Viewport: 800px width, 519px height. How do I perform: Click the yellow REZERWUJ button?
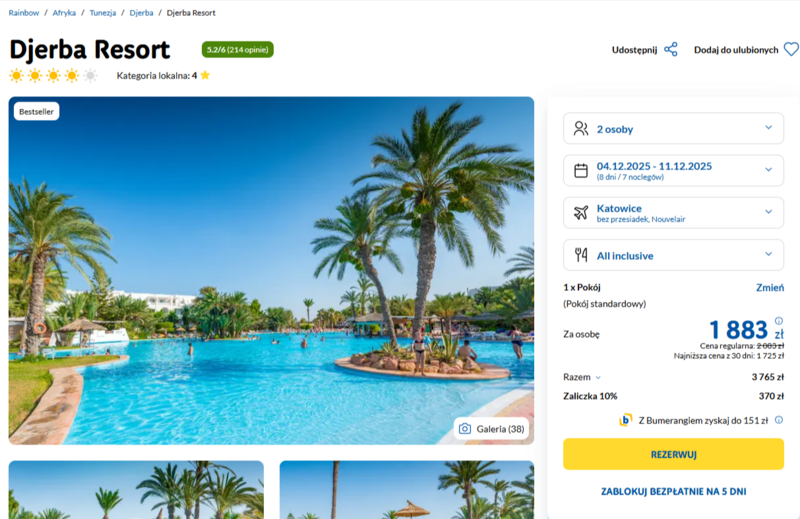coord(673,454)
